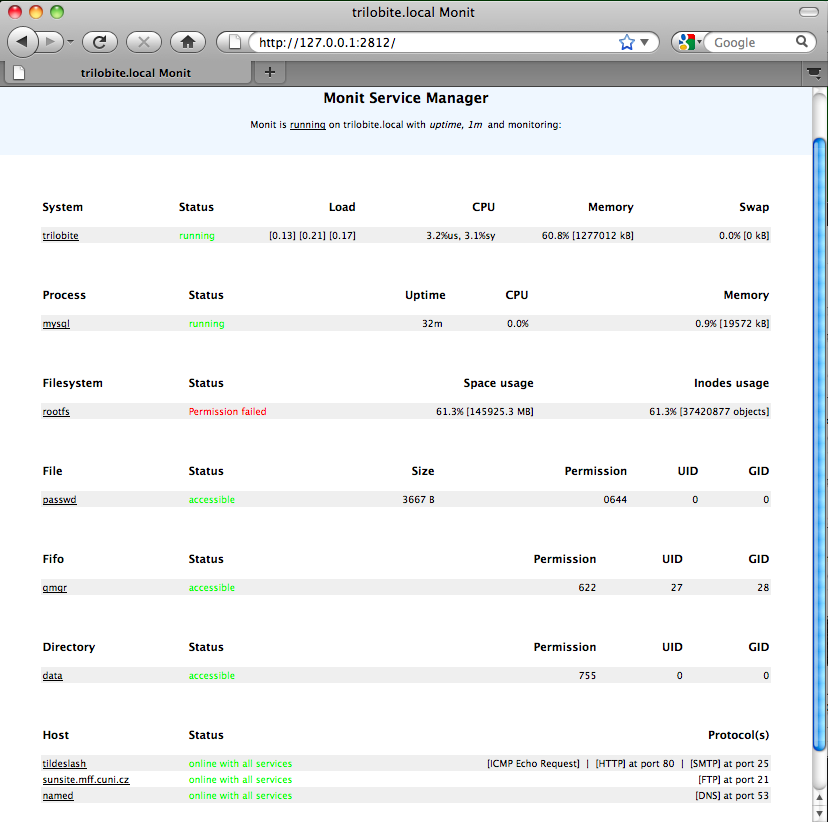
Task: Open the rootfs filesystem link
Action: pos(56,411)
